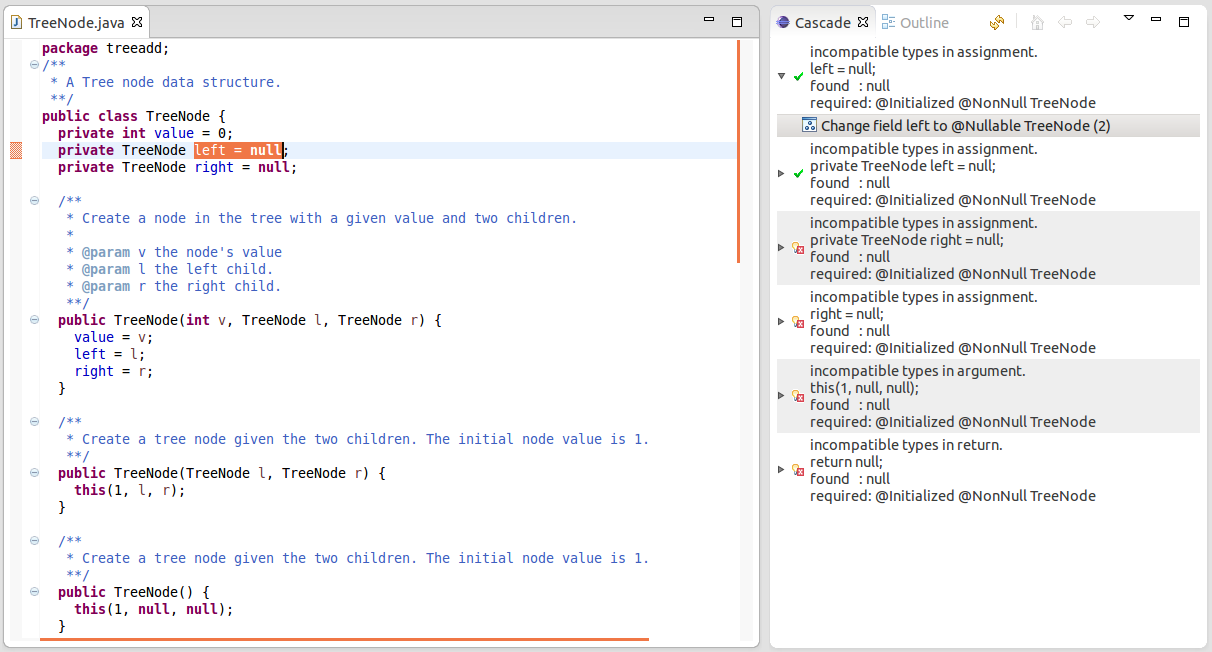The width and height of the screenshot is (1212, 652).
Task: Fold the no-argument TreeNode() constructor
Action: (34, 592)
